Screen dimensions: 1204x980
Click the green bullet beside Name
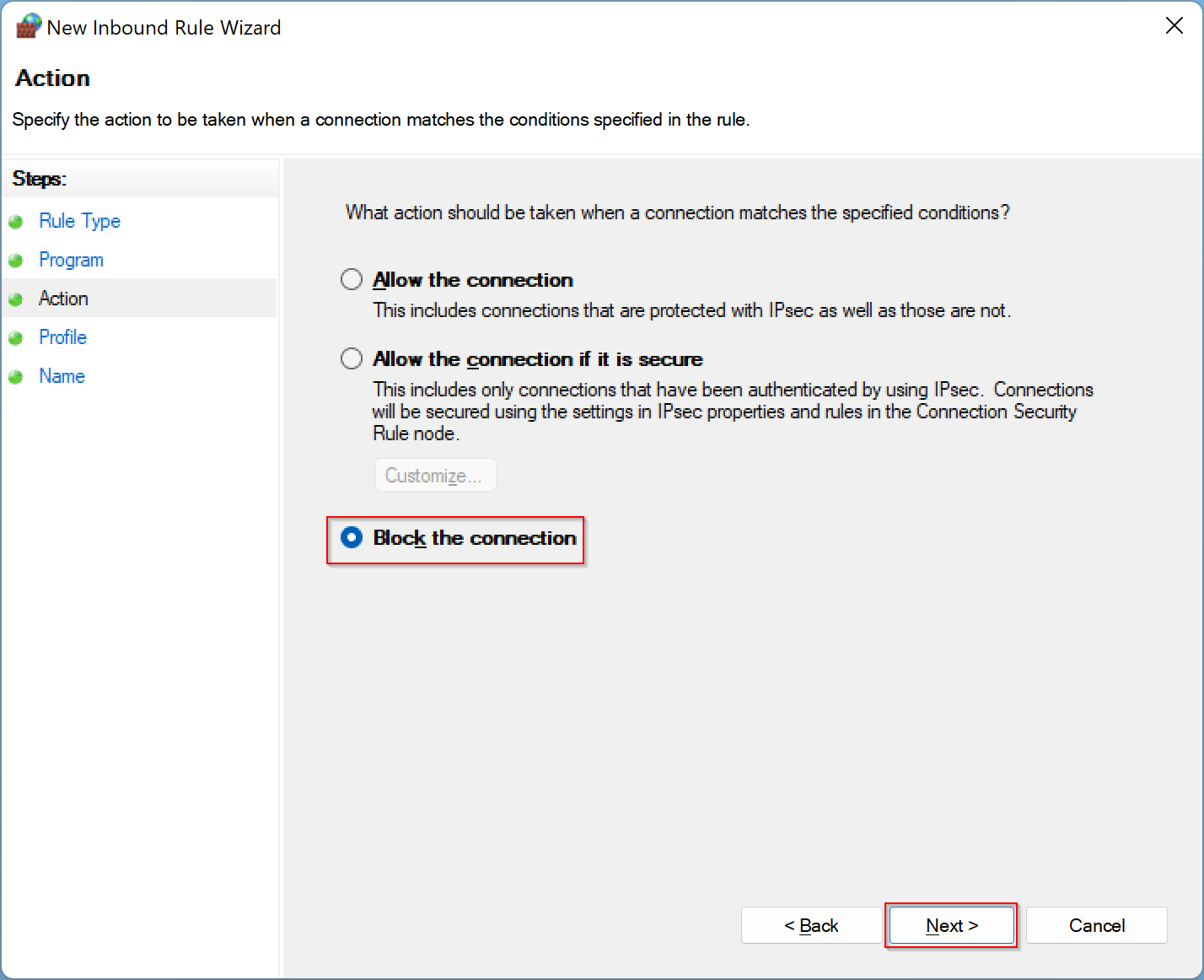(x=17, y=375)
